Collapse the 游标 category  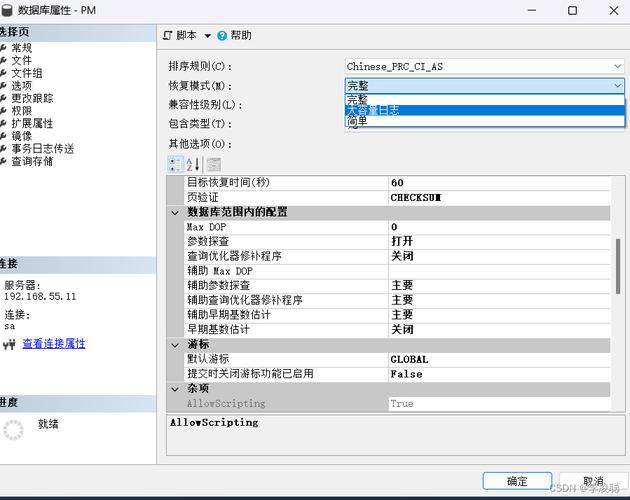coord(176,344)
